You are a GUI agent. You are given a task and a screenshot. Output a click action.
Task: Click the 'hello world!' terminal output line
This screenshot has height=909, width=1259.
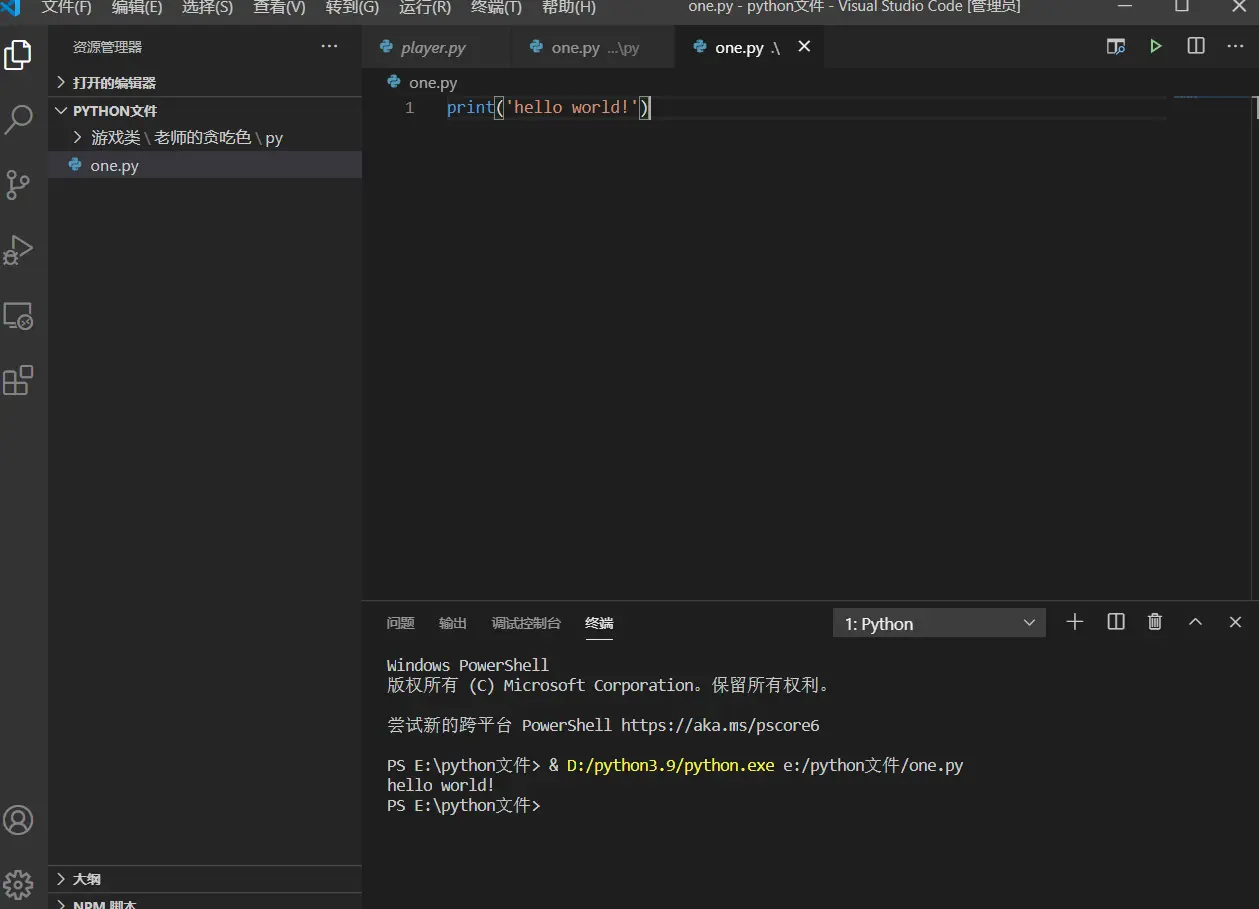441,785
